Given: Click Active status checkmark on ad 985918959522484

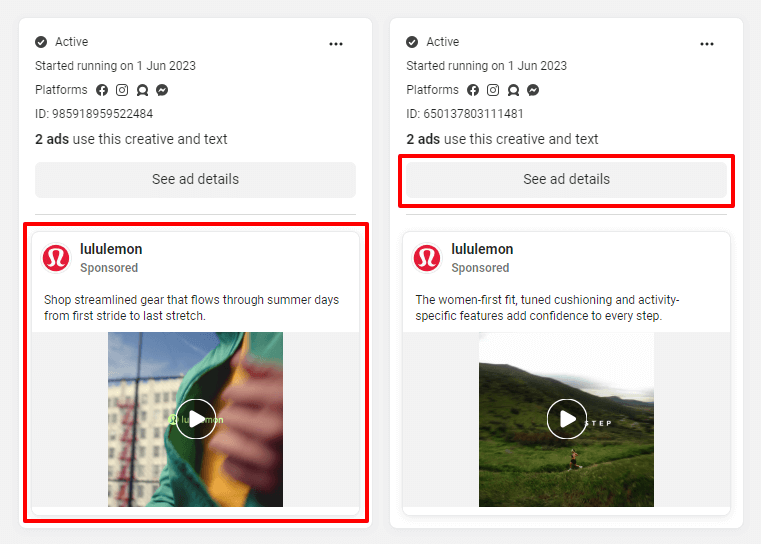Looking at the screenshot, I should 41,42.
